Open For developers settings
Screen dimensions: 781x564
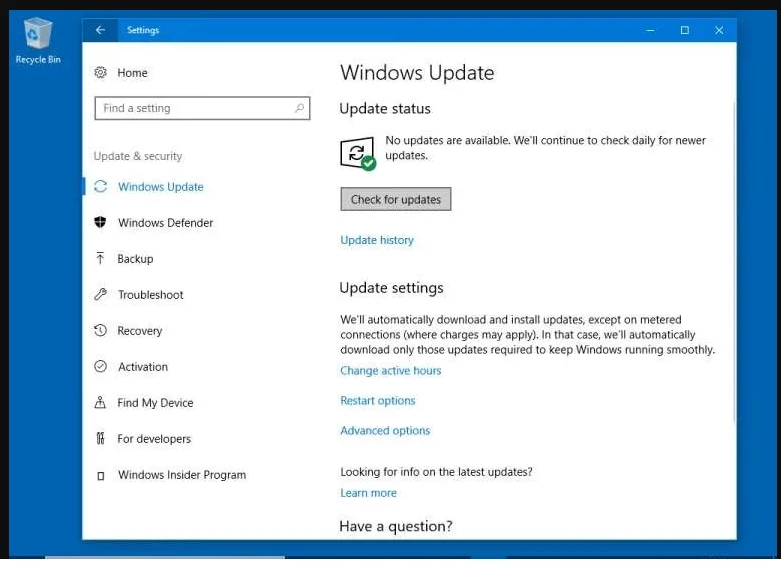(154, 438)
